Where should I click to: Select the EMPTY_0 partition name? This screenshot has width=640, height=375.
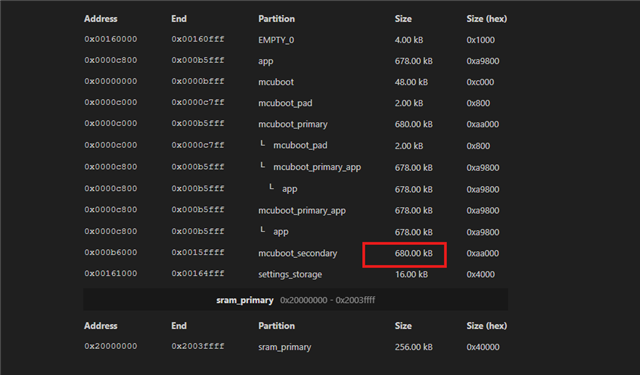point(276,40)
